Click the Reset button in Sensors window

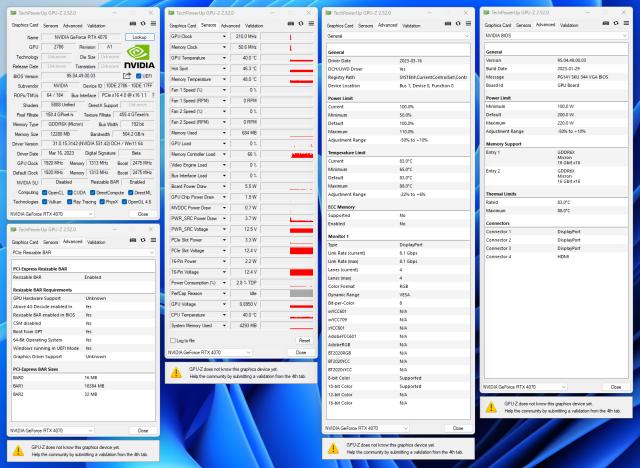(x=304, y=340)
